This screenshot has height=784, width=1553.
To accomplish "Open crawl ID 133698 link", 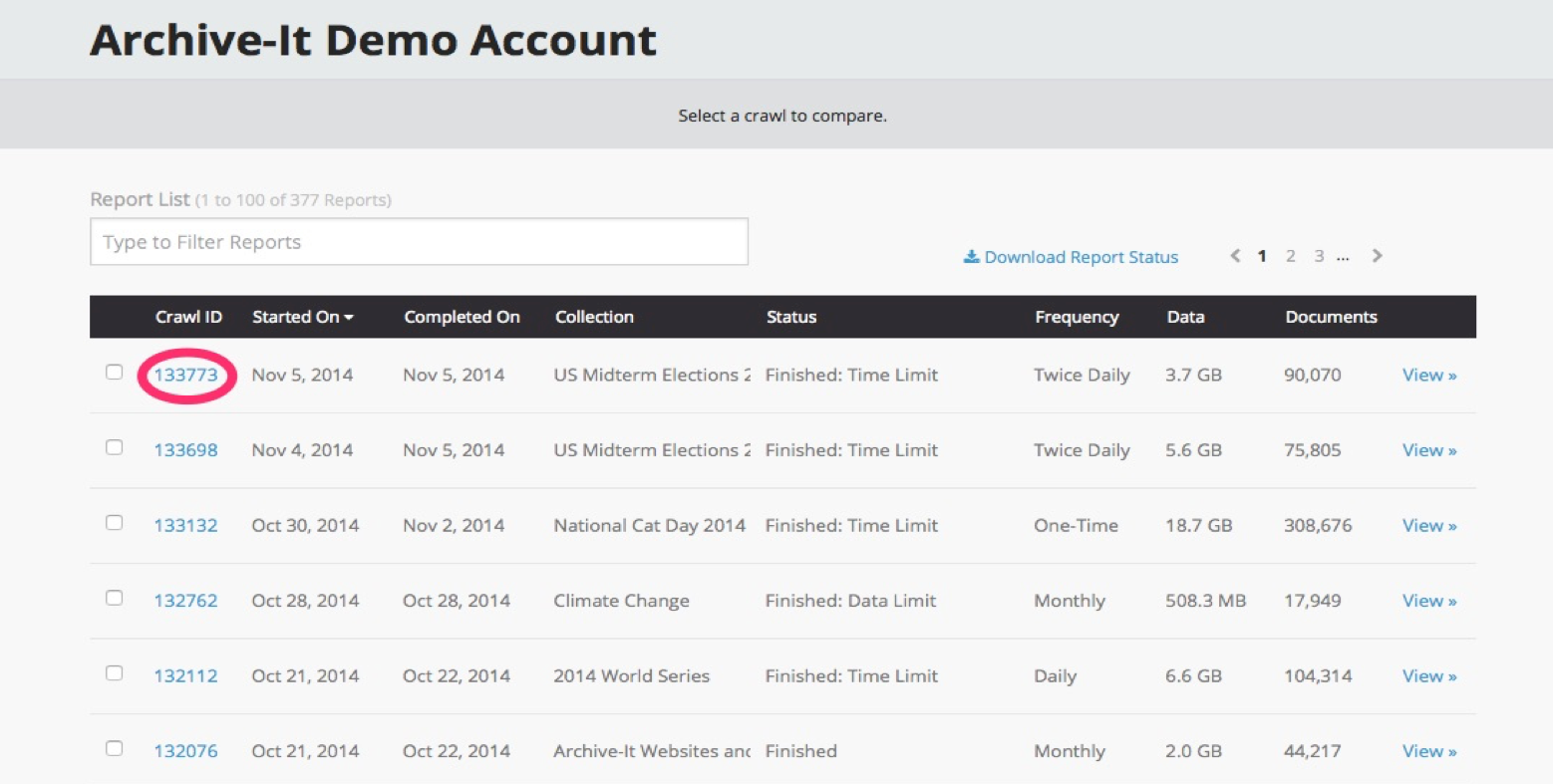I will [x=185, y=450].
